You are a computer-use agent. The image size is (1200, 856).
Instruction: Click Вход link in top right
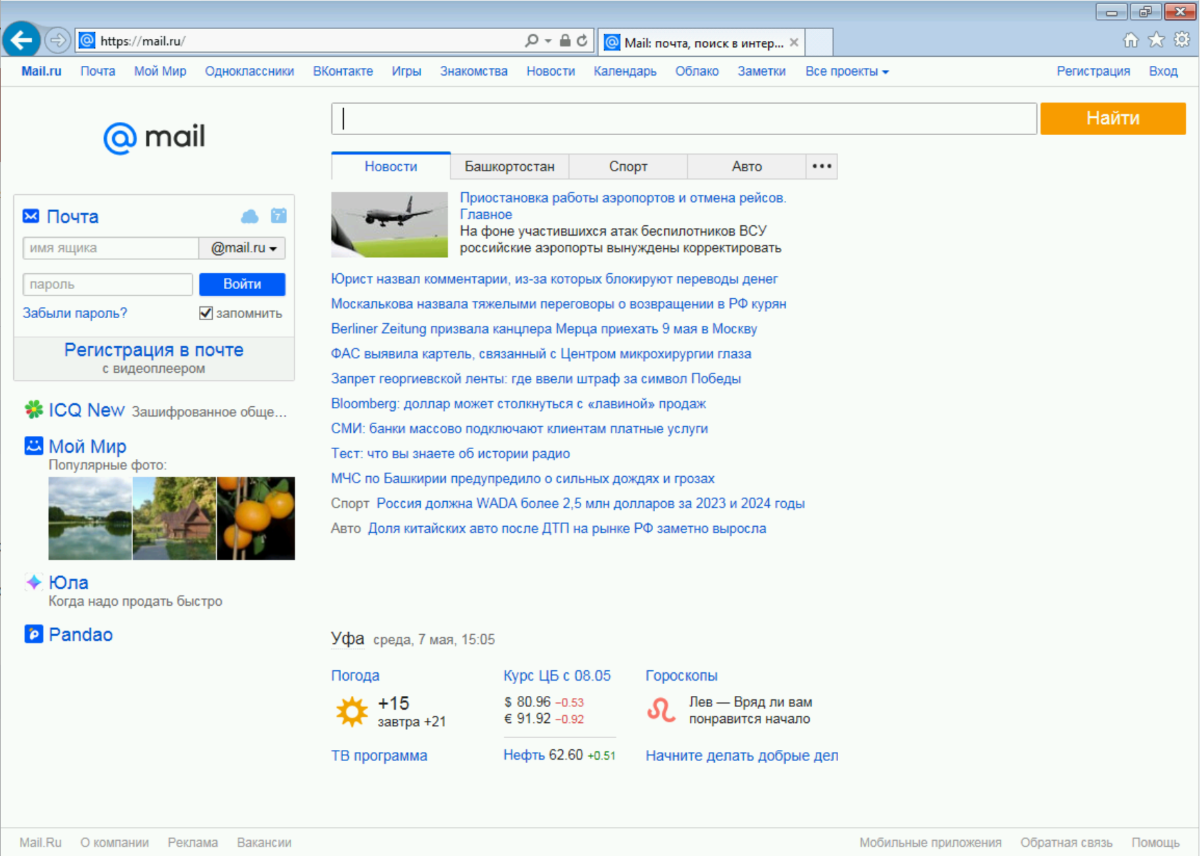point(1163,71)
